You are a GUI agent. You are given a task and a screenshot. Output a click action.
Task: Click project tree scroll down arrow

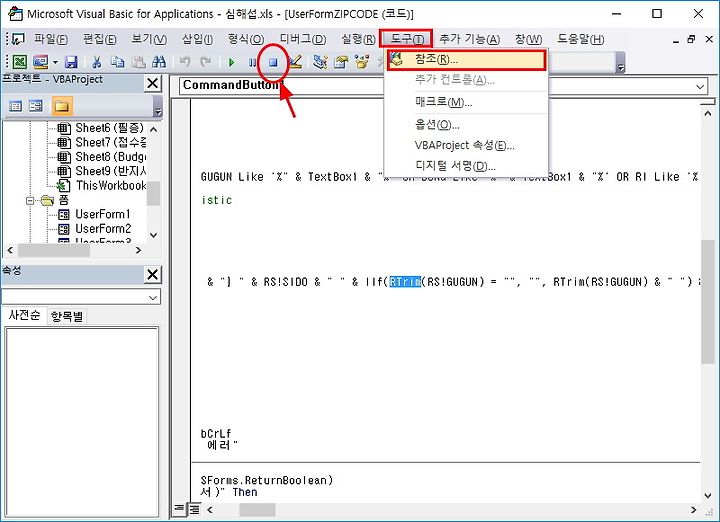154,235
